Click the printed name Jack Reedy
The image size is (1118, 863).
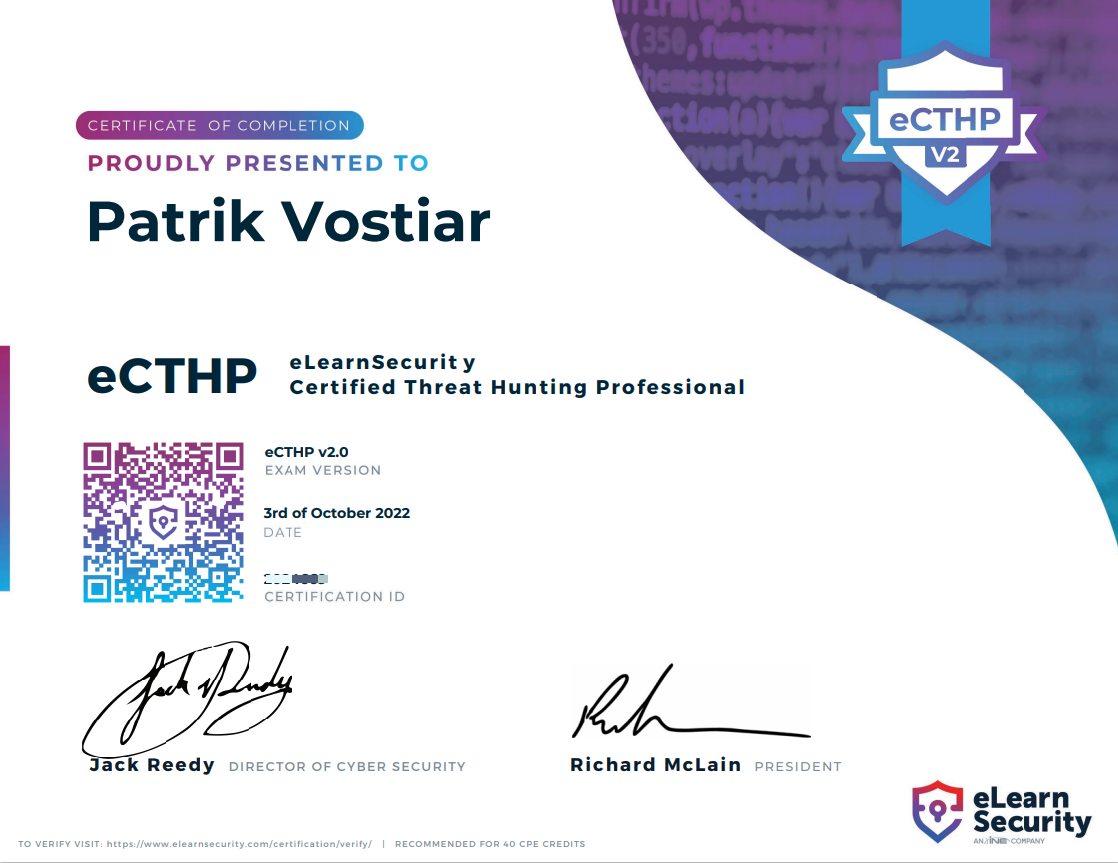coord(152,765)
